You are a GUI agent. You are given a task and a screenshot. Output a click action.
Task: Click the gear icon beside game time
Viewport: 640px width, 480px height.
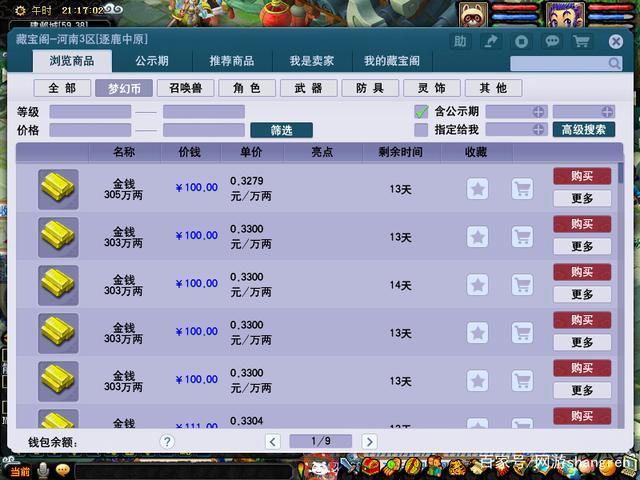pyautogui.click(x=20, y=10)
